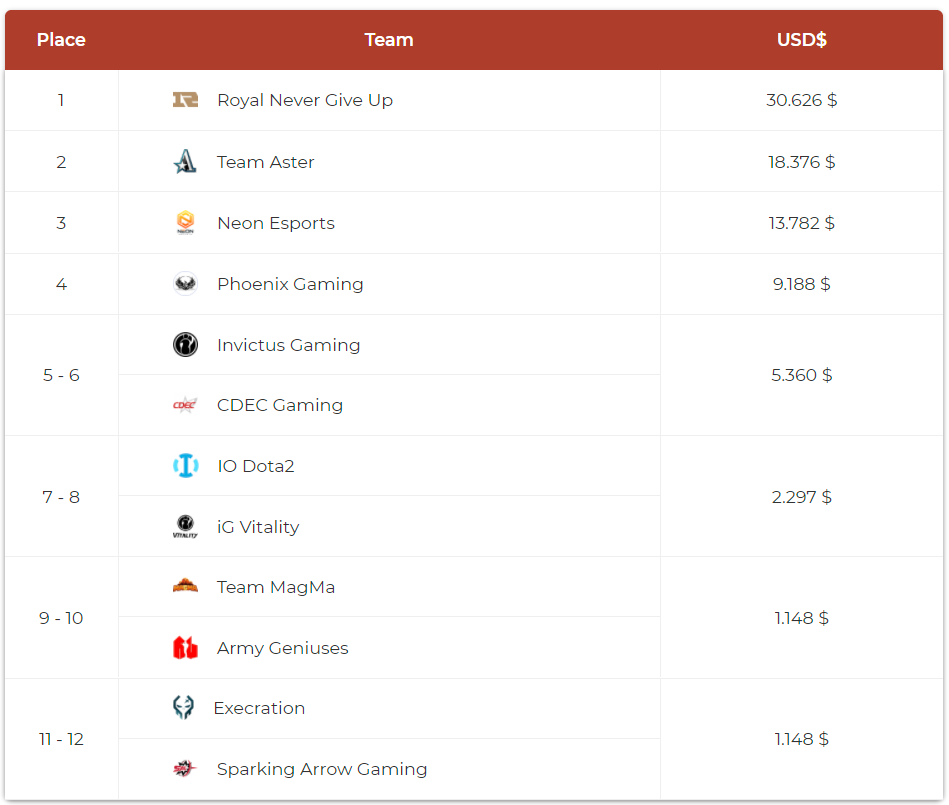Click the Team column header
Image resolution: width=949 pixels, height=805 pixels.
[389, 40]
